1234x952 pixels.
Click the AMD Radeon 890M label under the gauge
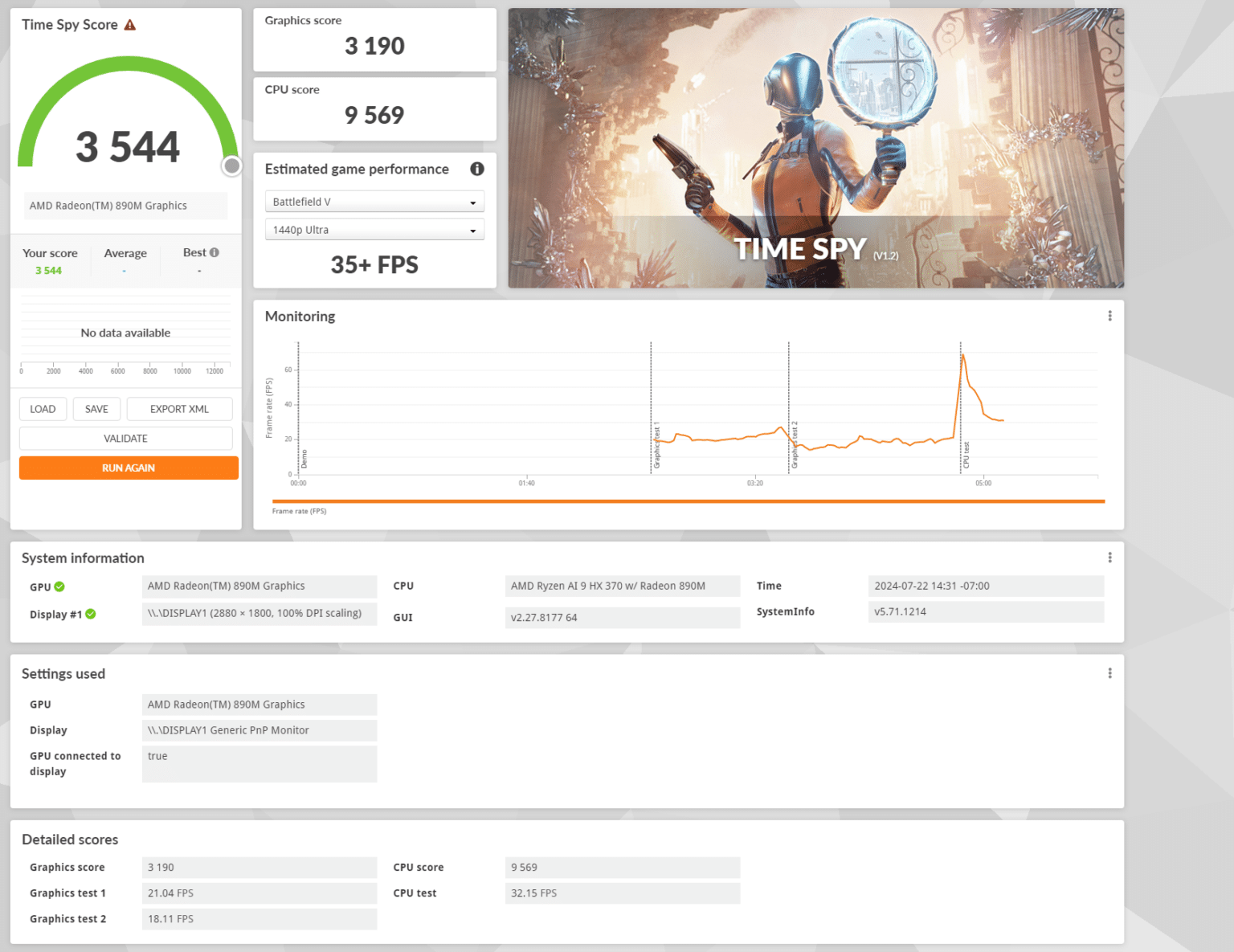click(126, 206)
